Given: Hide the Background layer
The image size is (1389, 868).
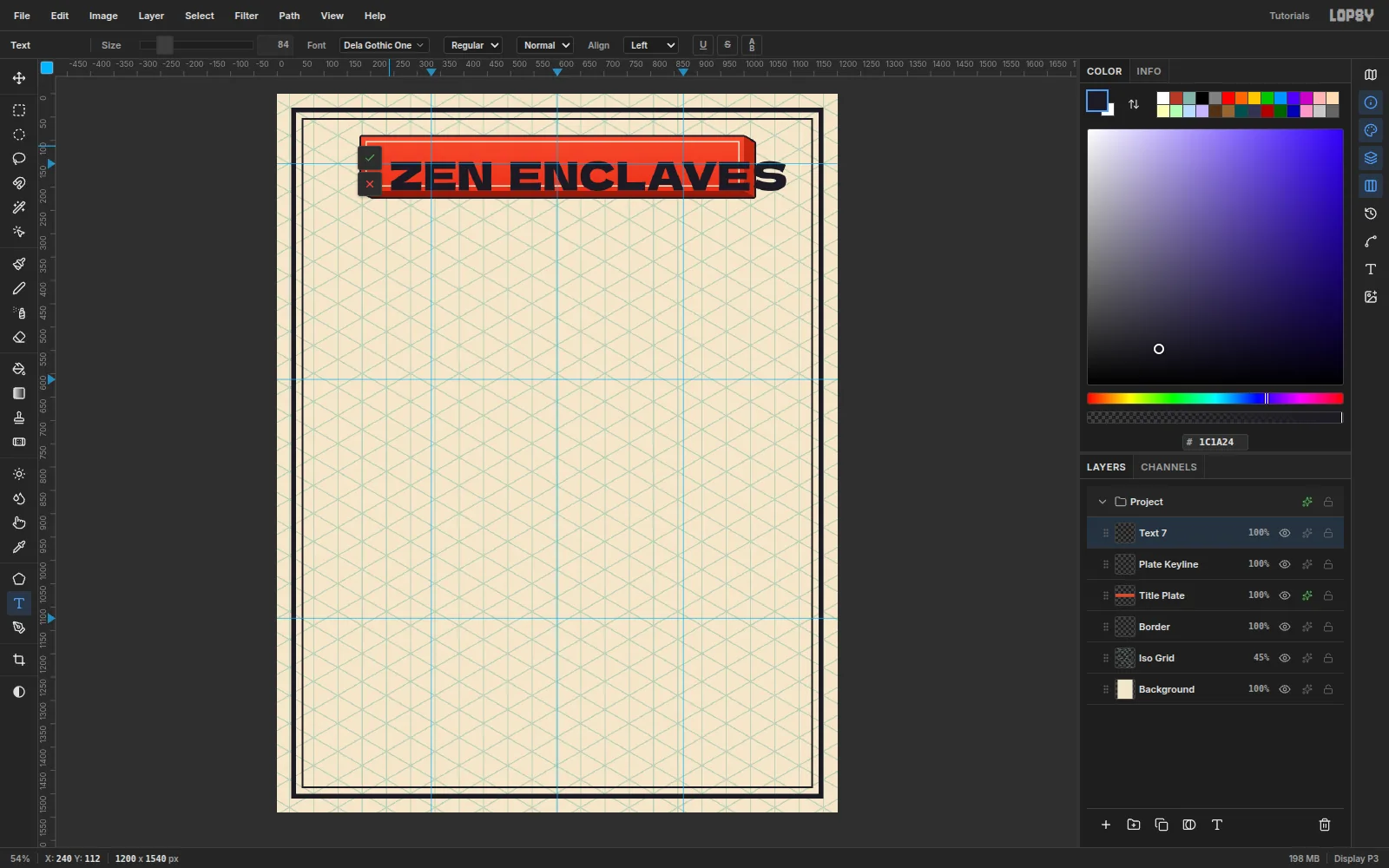Looking at the screenshot, I should (1285, 689).
